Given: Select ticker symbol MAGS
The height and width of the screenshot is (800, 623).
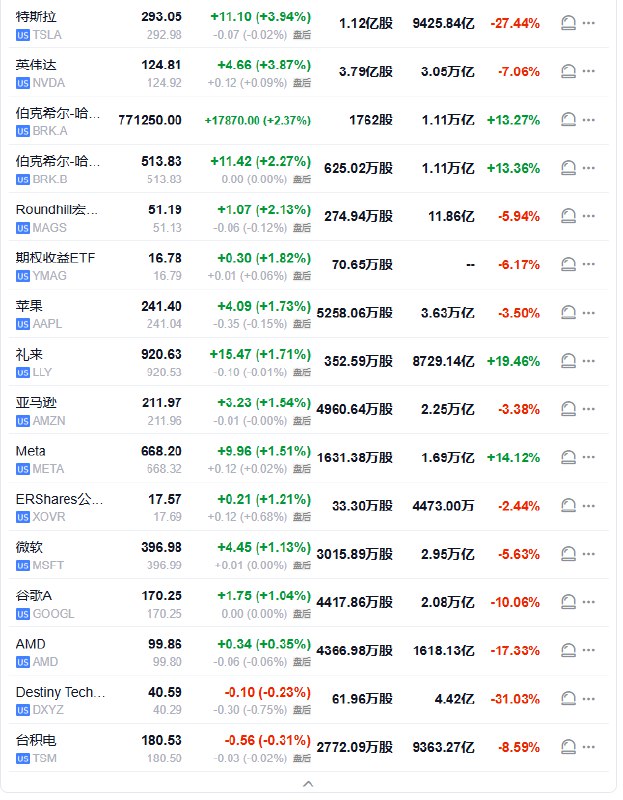Looking at the screenshot, I should 49,228.
